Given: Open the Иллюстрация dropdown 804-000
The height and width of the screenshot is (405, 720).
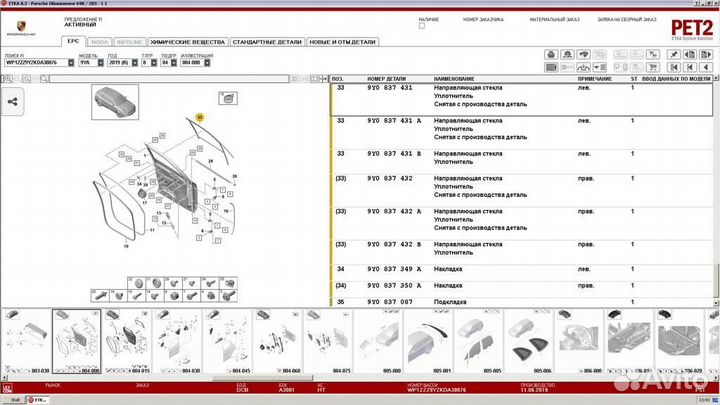Looking at the screenshot, I should pyautogui.click(x=188, y=62).
